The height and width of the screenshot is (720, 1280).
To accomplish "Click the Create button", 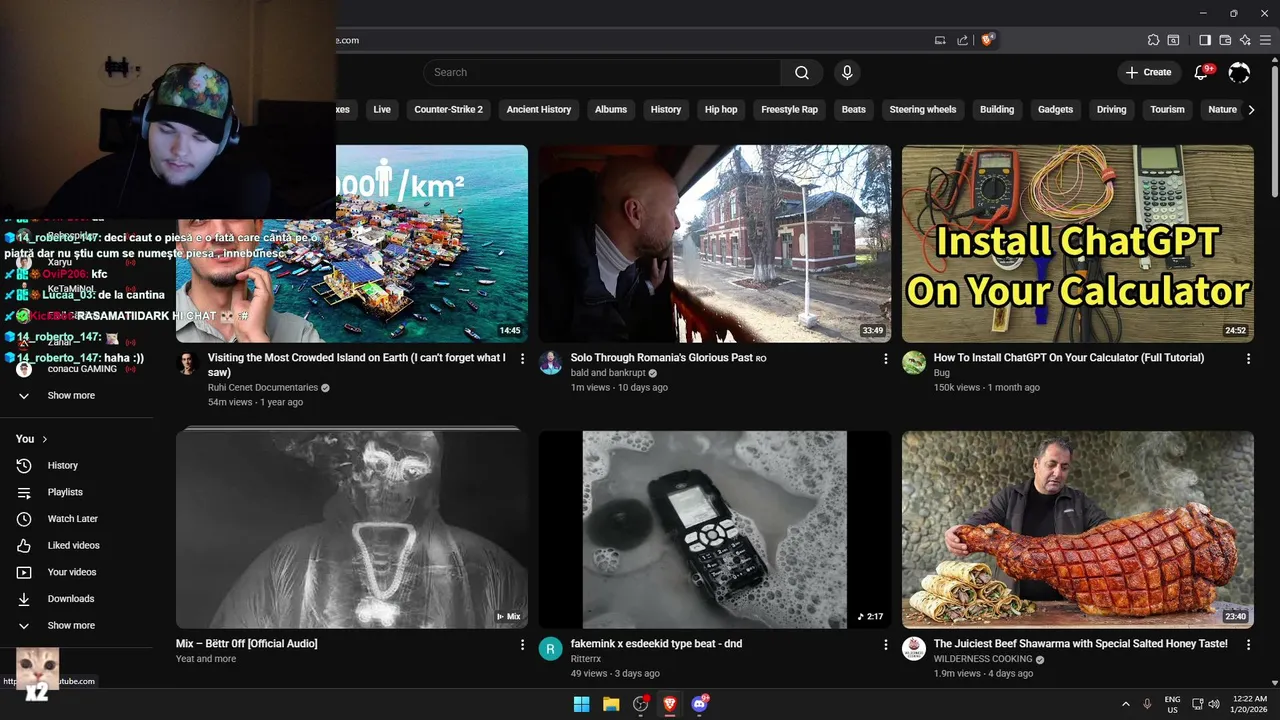I will (x=1148, y=72).
